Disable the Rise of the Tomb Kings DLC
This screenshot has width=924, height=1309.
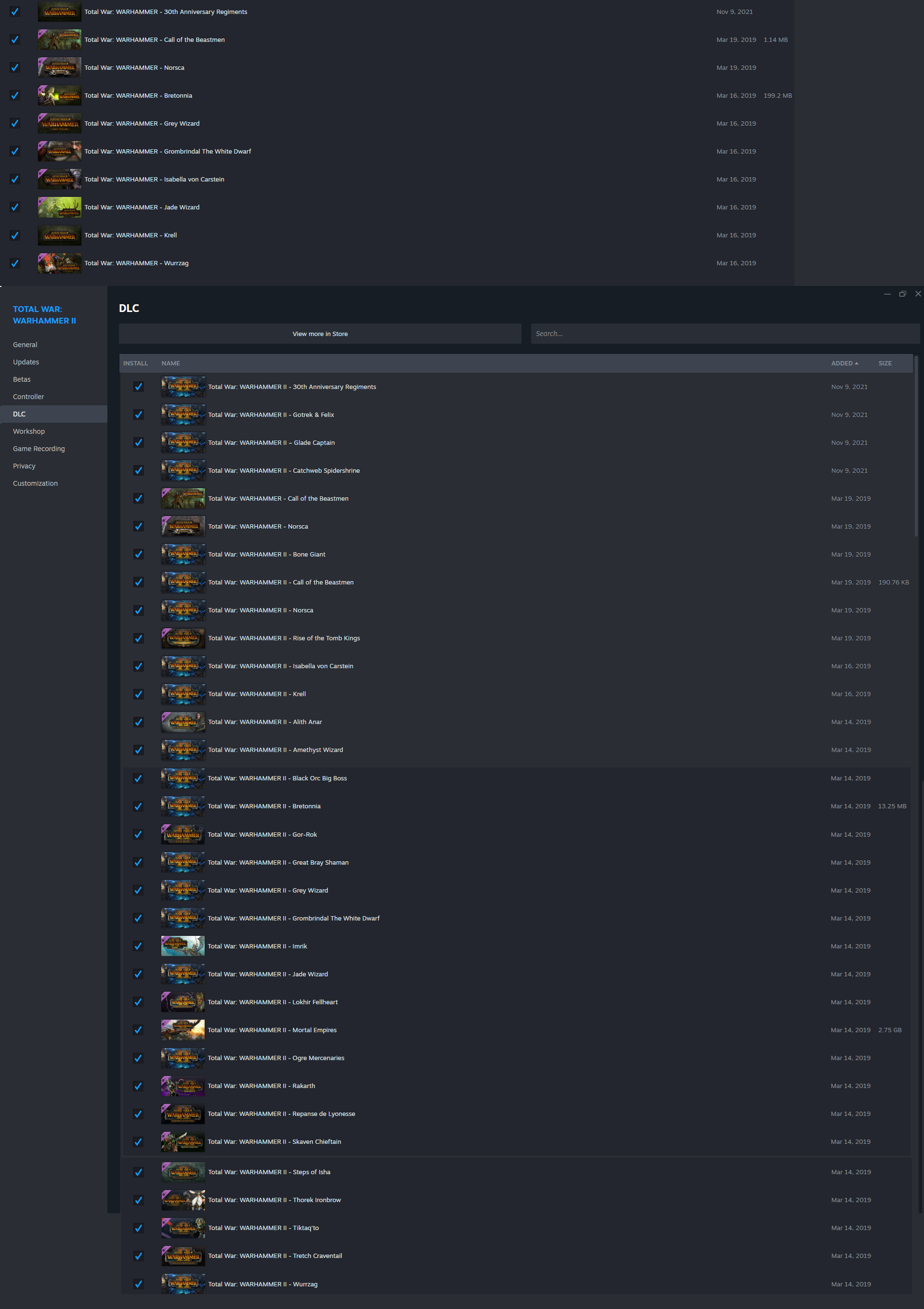[139, 638]
